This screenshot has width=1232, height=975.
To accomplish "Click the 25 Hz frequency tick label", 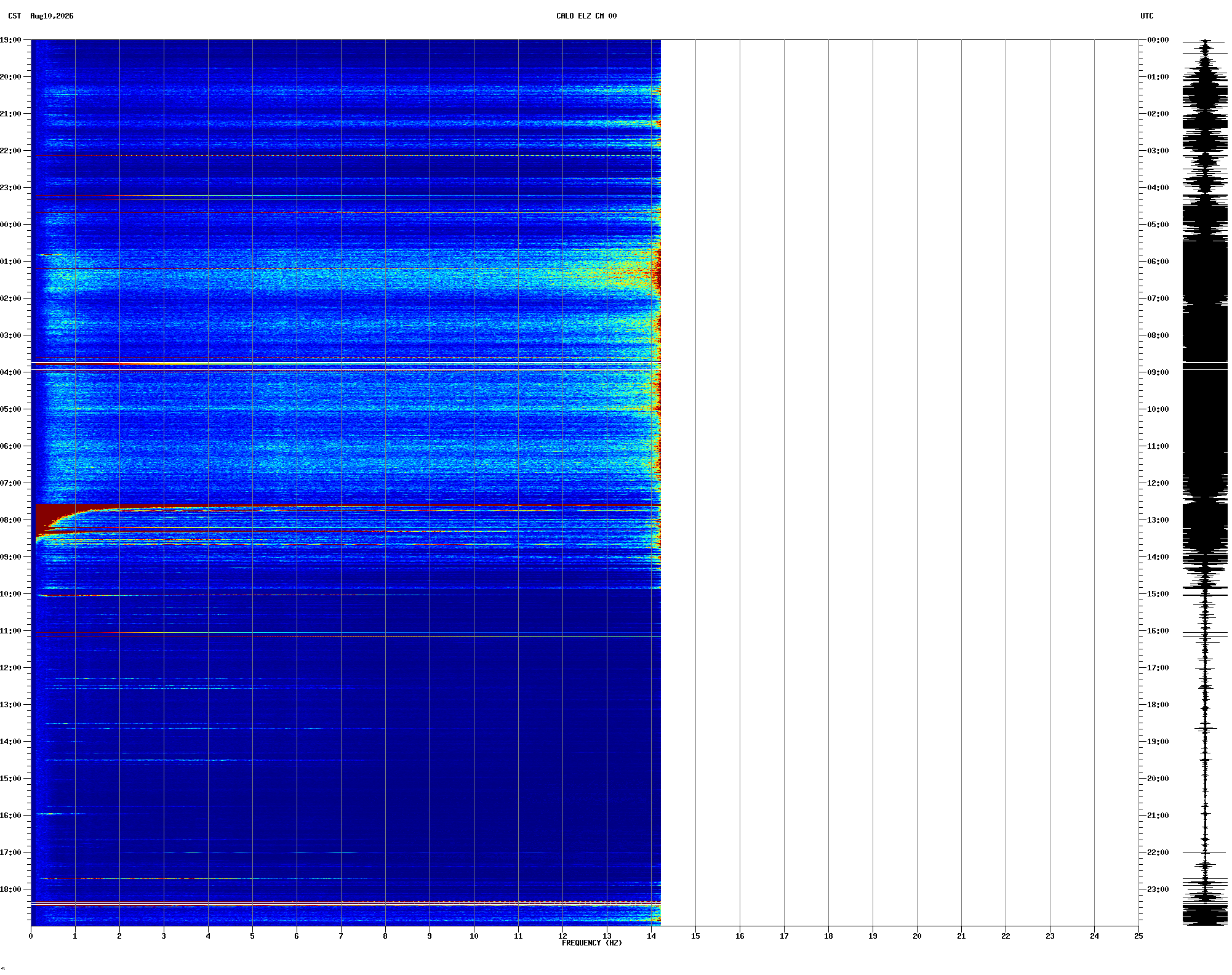I will point(1138,936).
